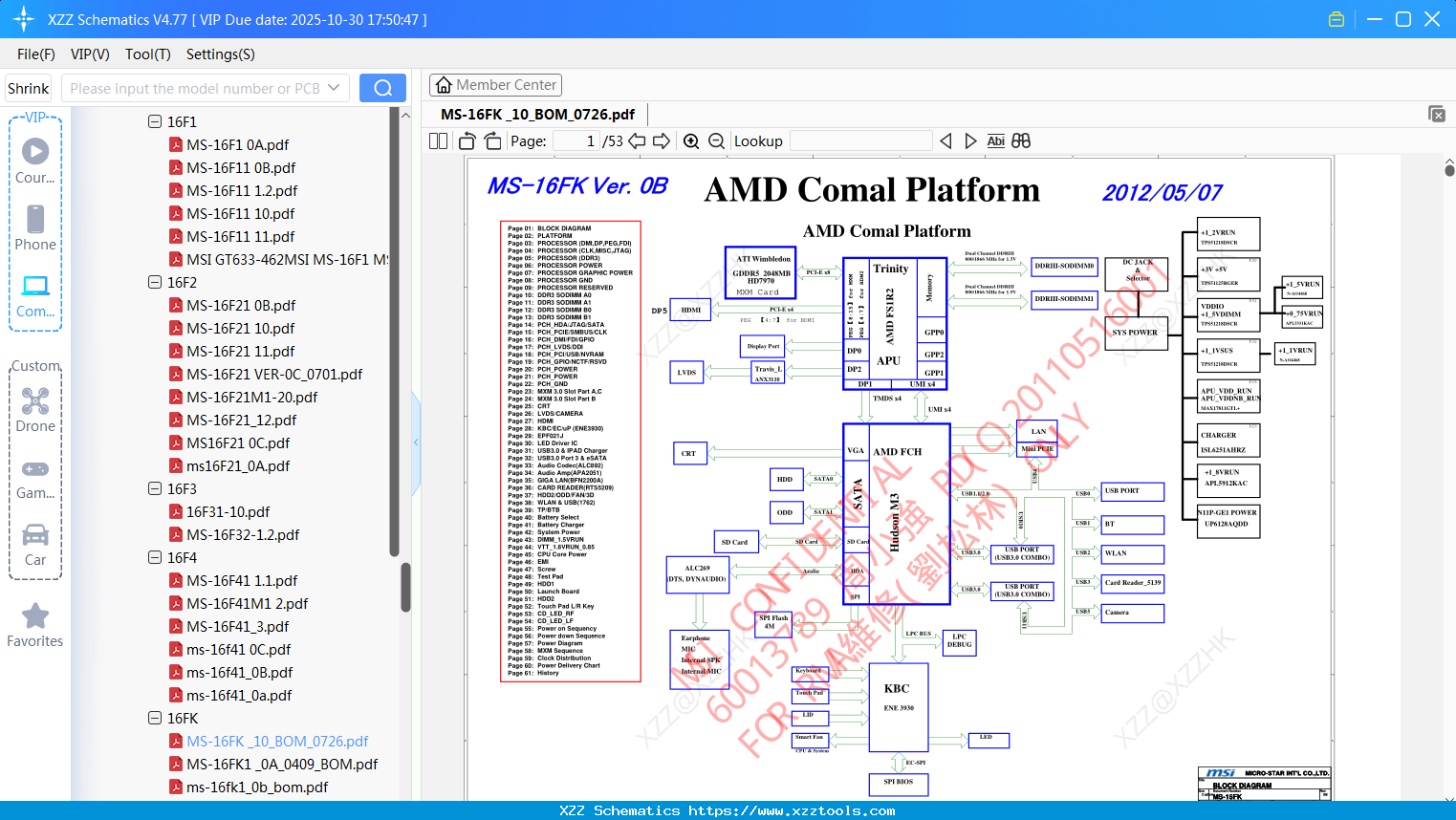The image size is (1456, 820).
Task: Open the Settings(S) menu
Action: tap(221, 54)
